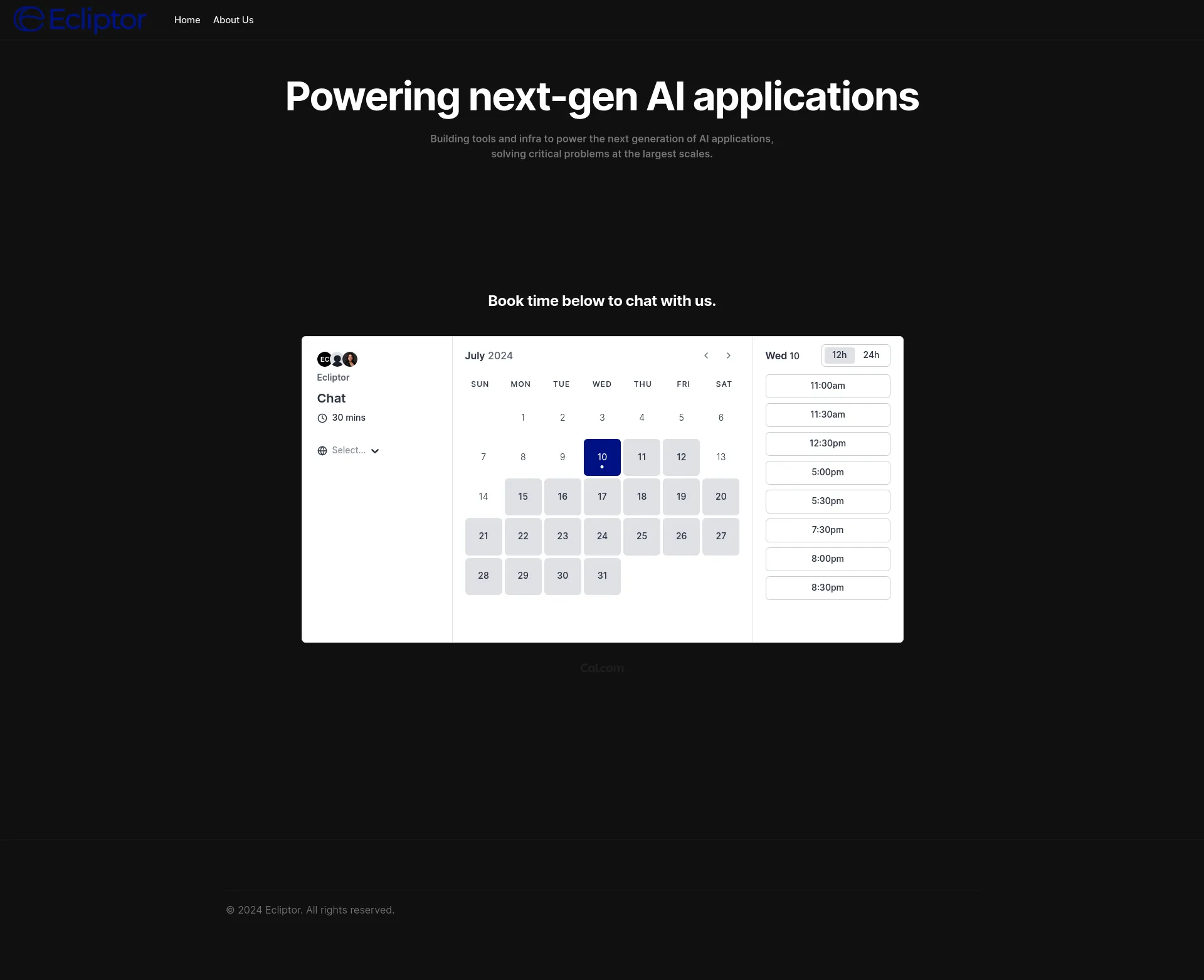Toggle to 12h time format
The width and height of the screenshot is (1204, 980).
pos(839,355)
